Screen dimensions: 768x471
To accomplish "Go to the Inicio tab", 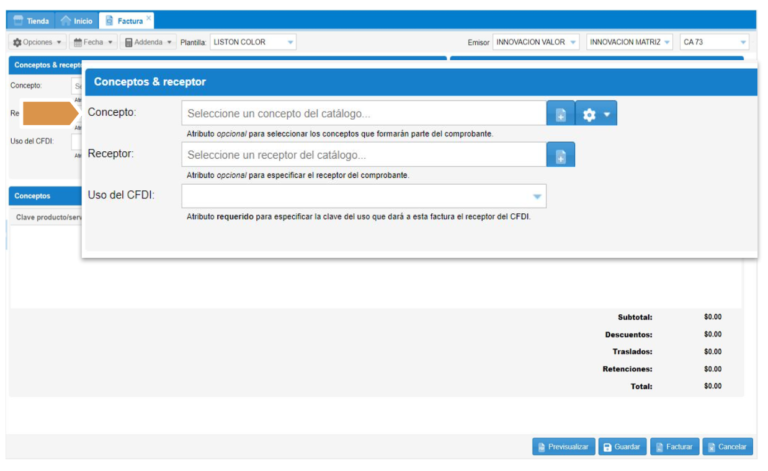I will (77, 20).
